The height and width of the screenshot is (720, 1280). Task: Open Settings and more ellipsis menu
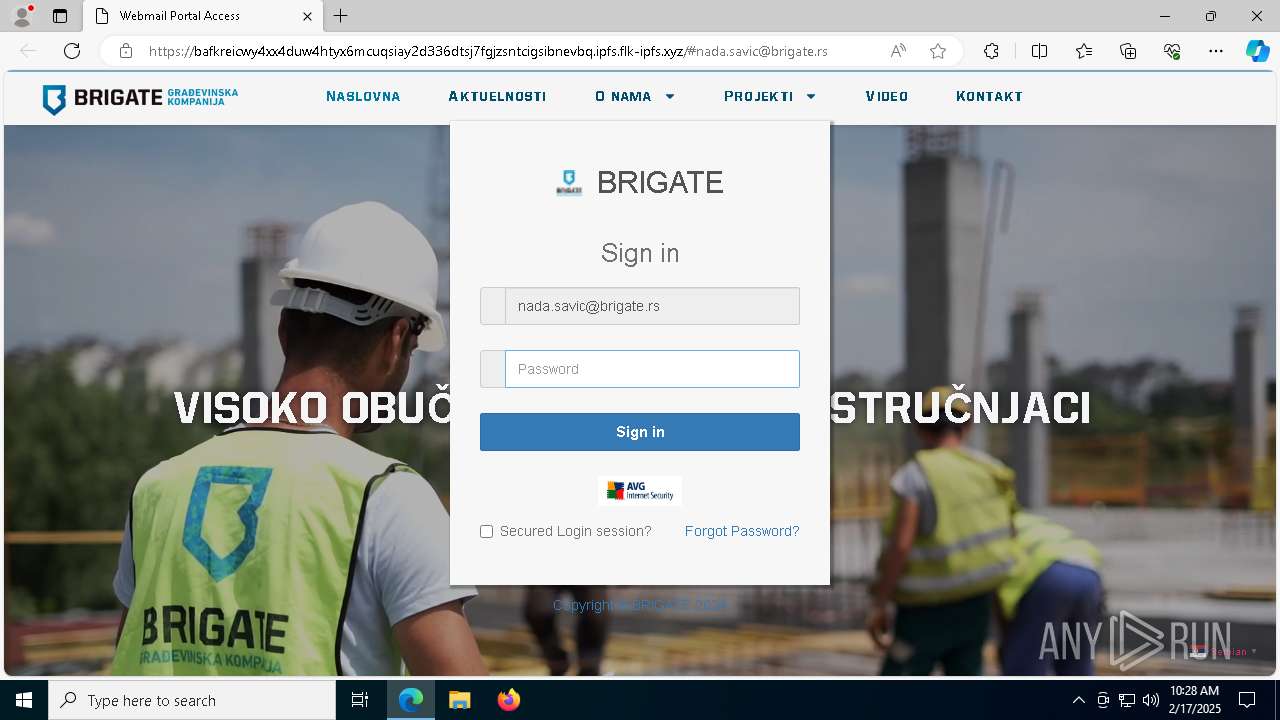click(x=1216, y=51)
